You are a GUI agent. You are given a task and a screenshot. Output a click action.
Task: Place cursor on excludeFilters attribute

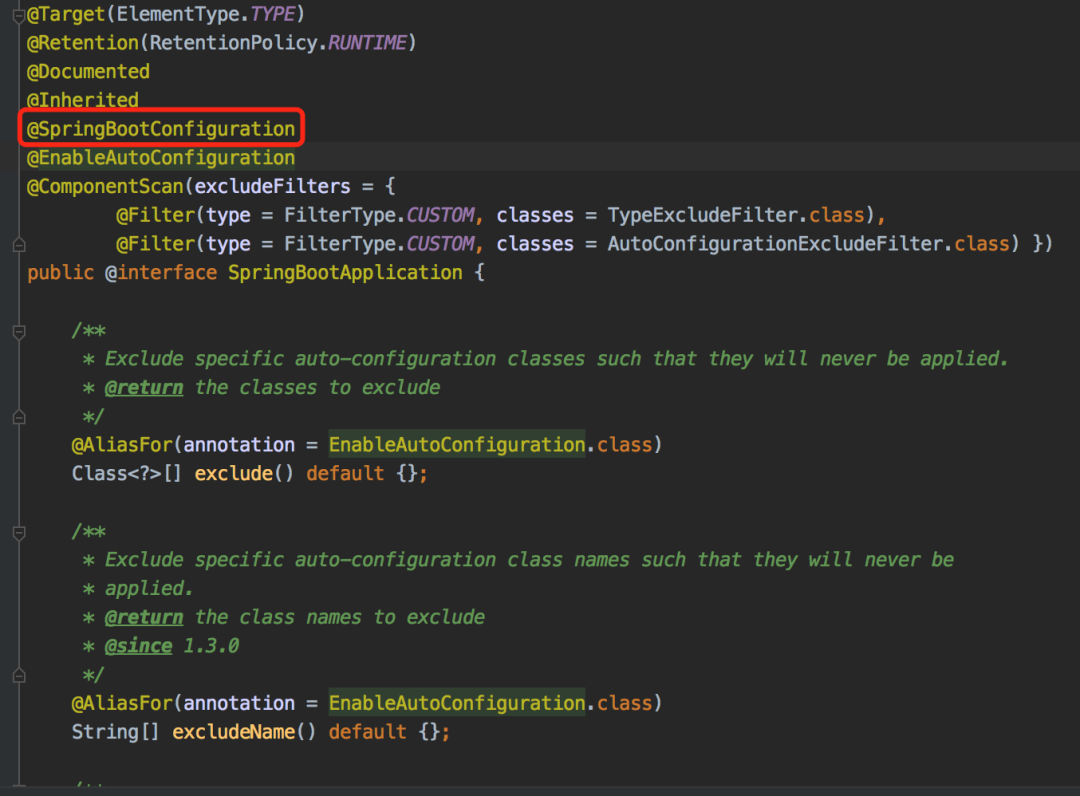point(272,187)
